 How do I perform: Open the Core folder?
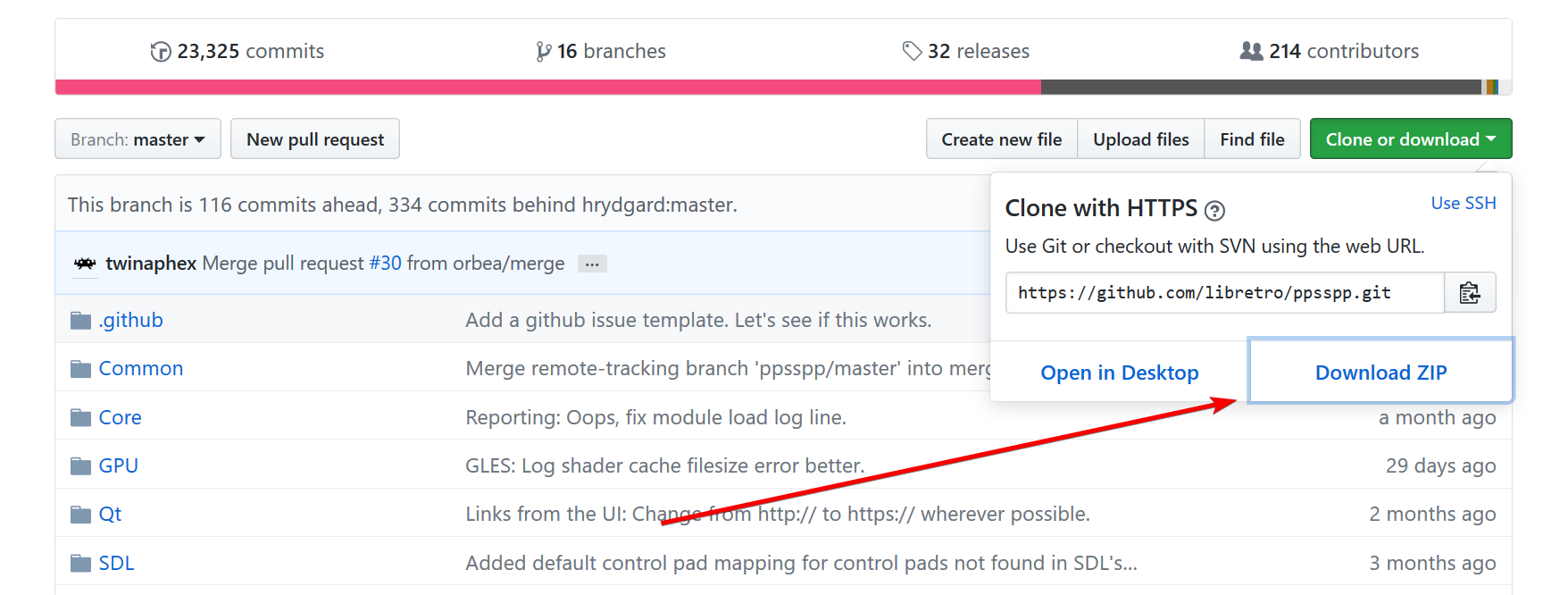(120, 417)
